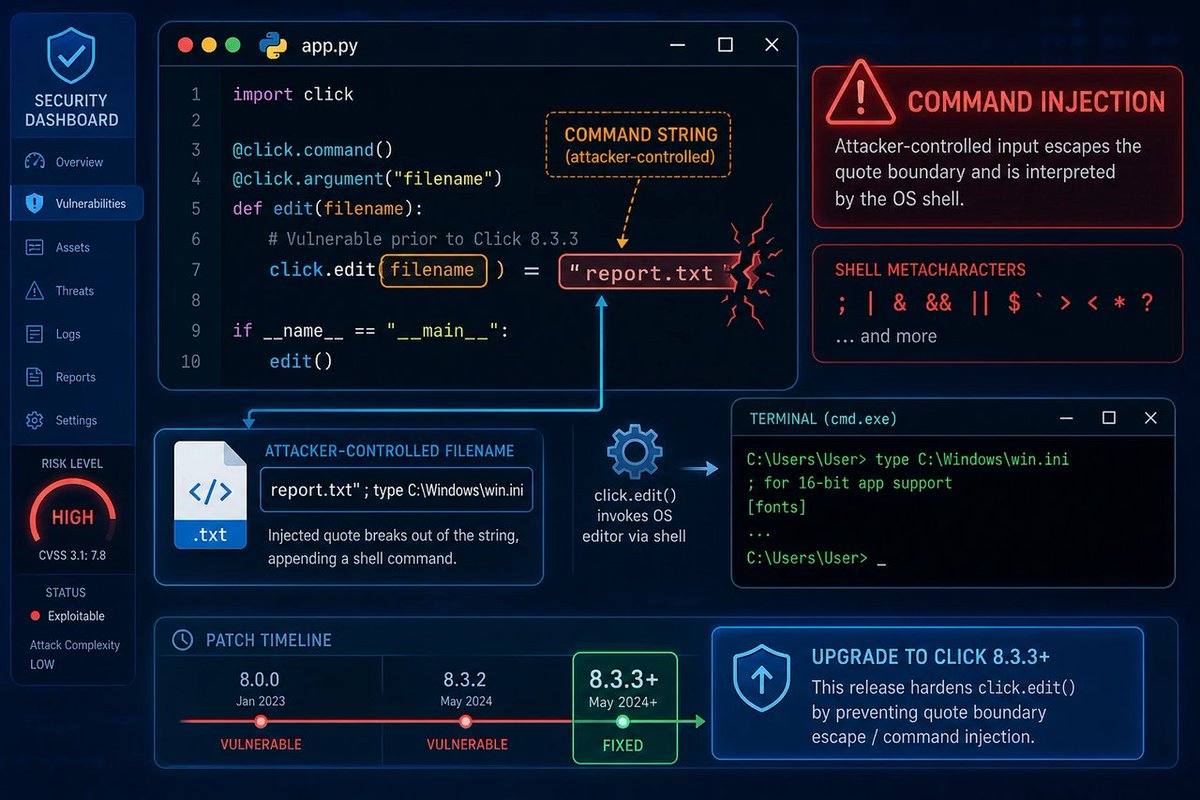
Task: Click the HIGH risk level gauge
Action: coord(72,516)
